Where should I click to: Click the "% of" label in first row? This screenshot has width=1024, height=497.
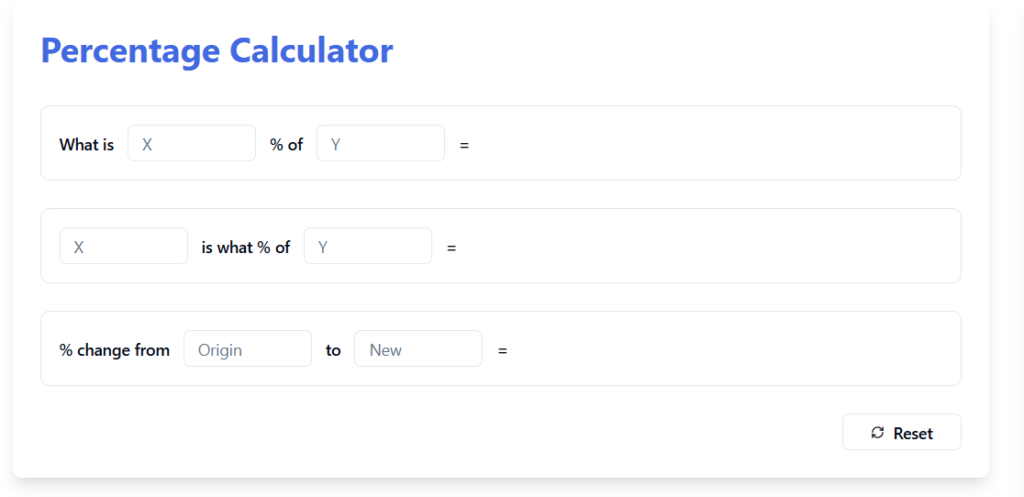pos(286,144)
